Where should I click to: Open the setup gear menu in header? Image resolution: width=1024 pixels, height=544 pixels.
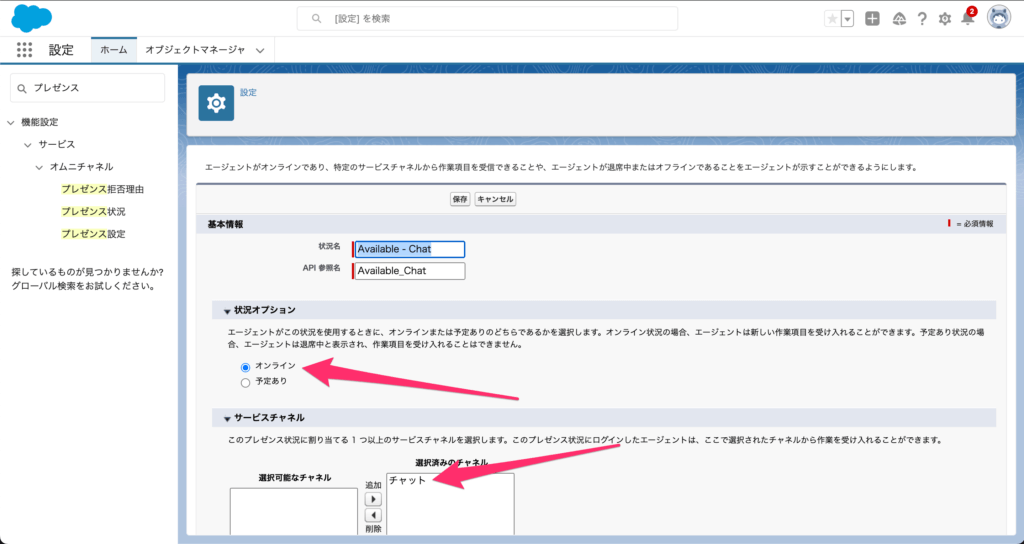click(945, 19)
